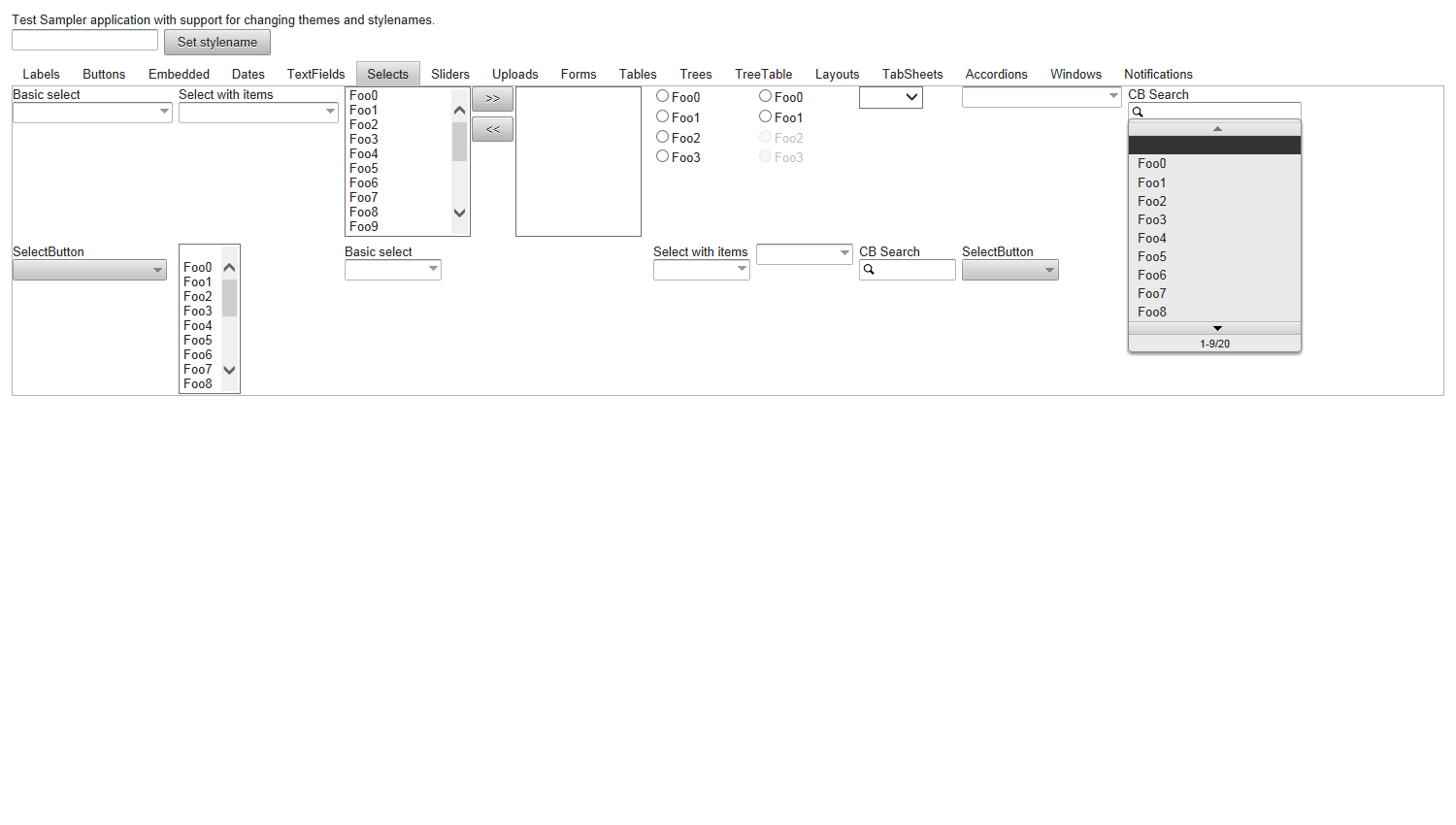Click the >> move right button
Screen dimensions: 1456x825
492,99
